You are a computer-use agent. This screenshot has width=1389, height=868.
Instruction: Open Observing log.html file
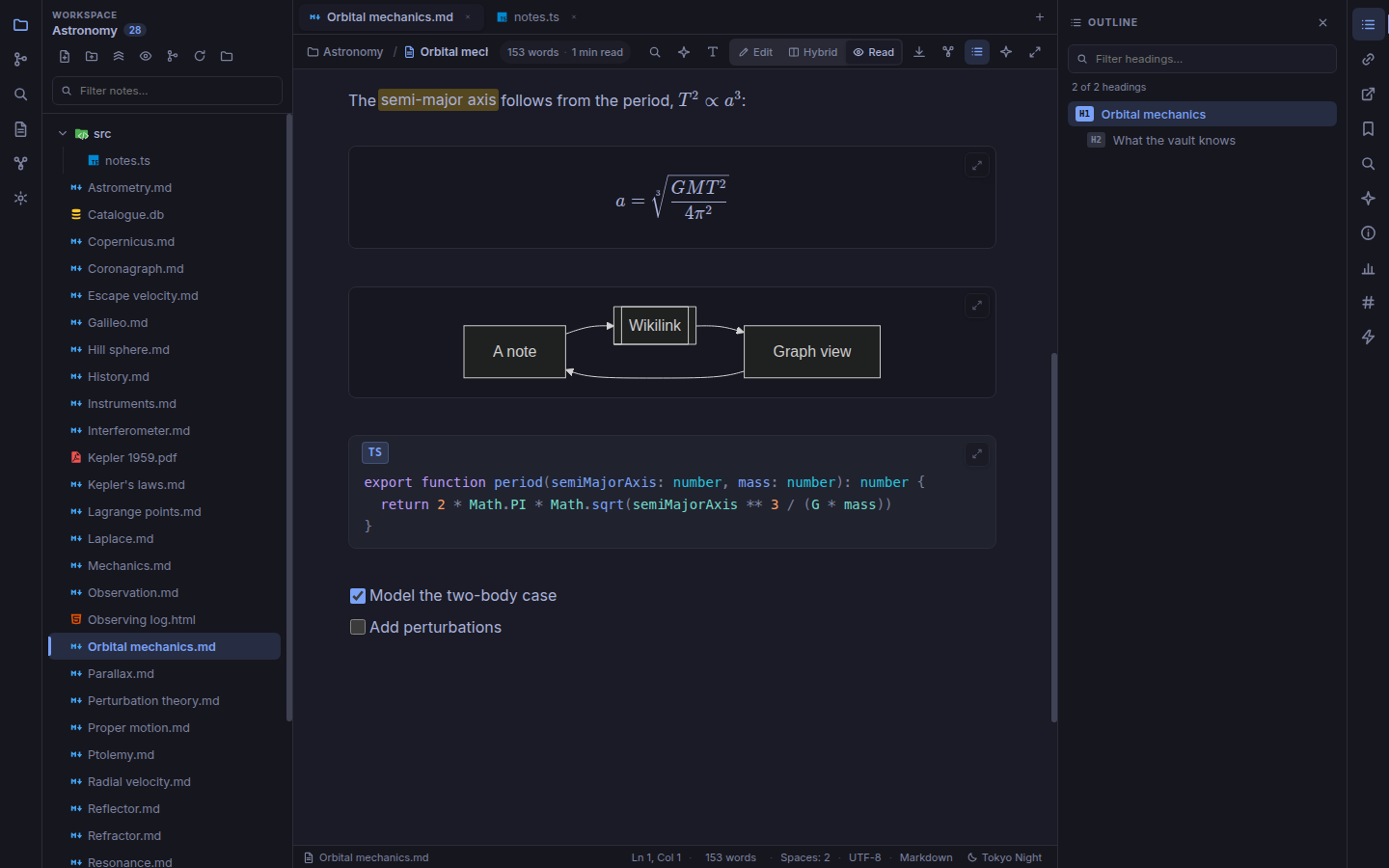tap(164, 620)
